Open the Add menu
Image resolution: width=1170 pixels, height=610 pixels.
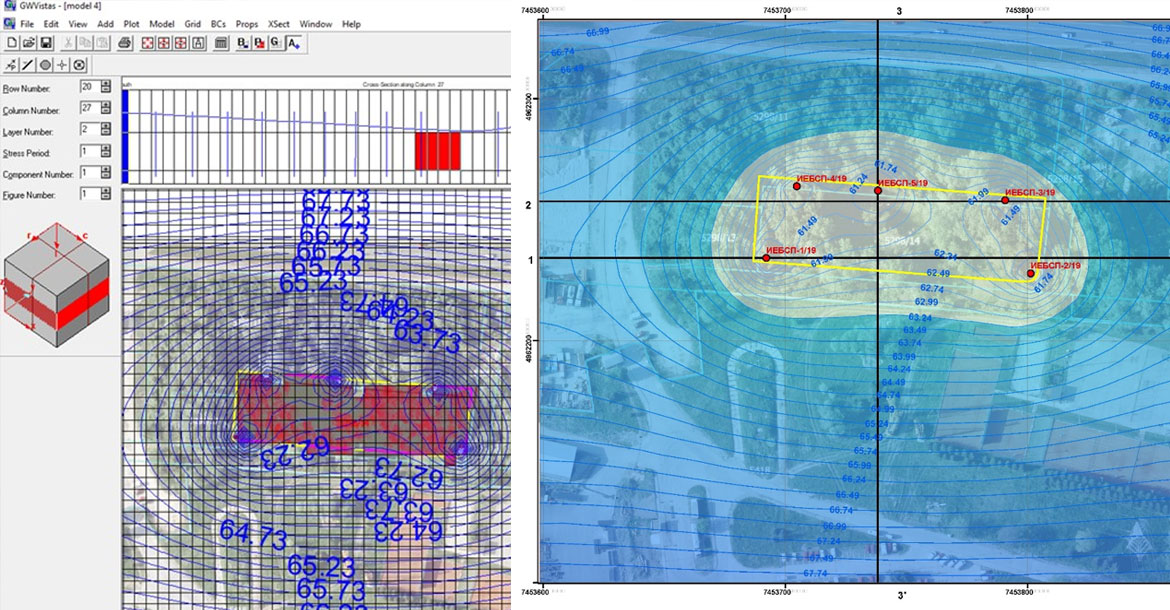(x=105, y=24)
